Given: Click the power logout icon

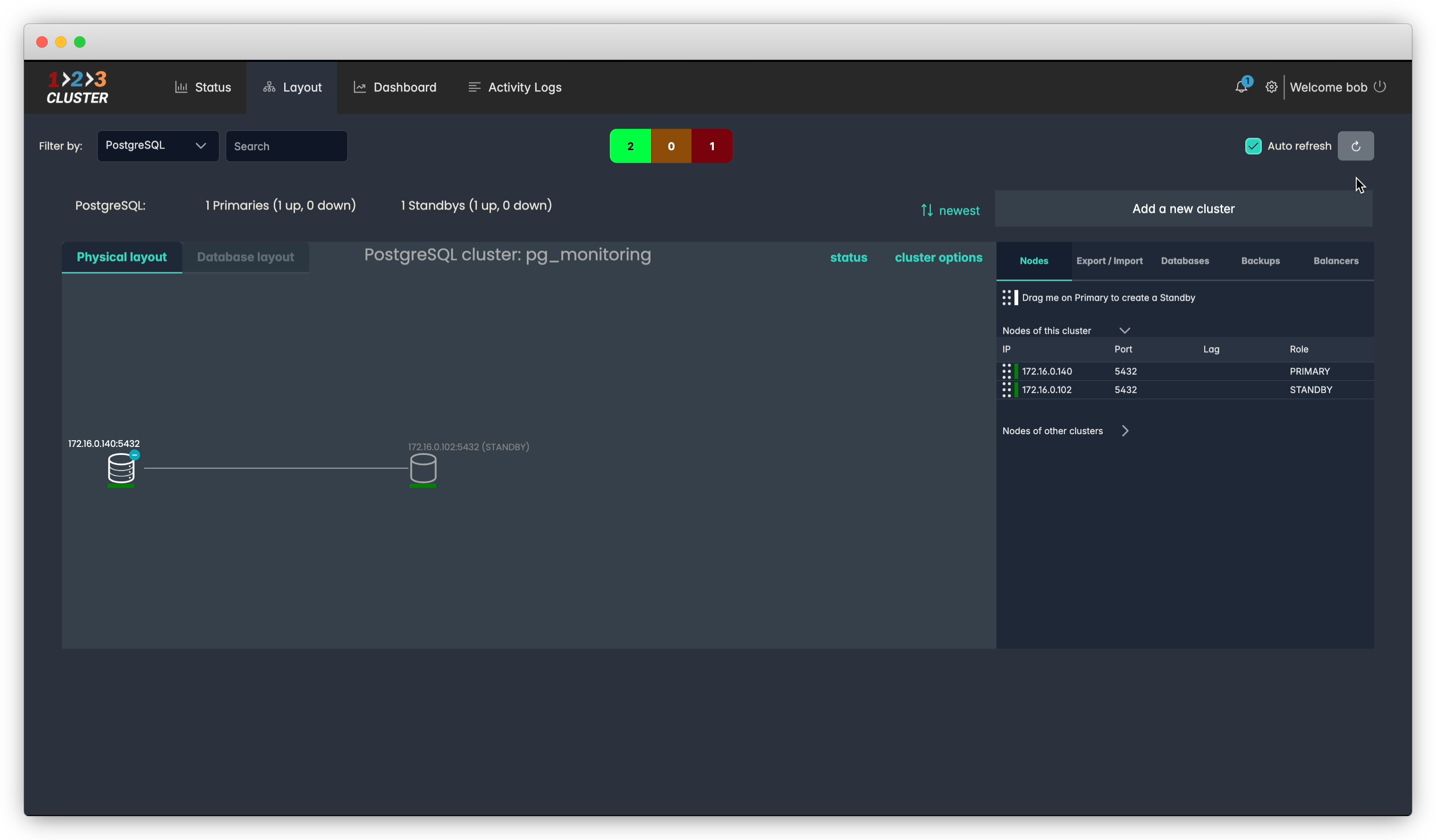Looking at the screenshot, I should pos(1379,86).
